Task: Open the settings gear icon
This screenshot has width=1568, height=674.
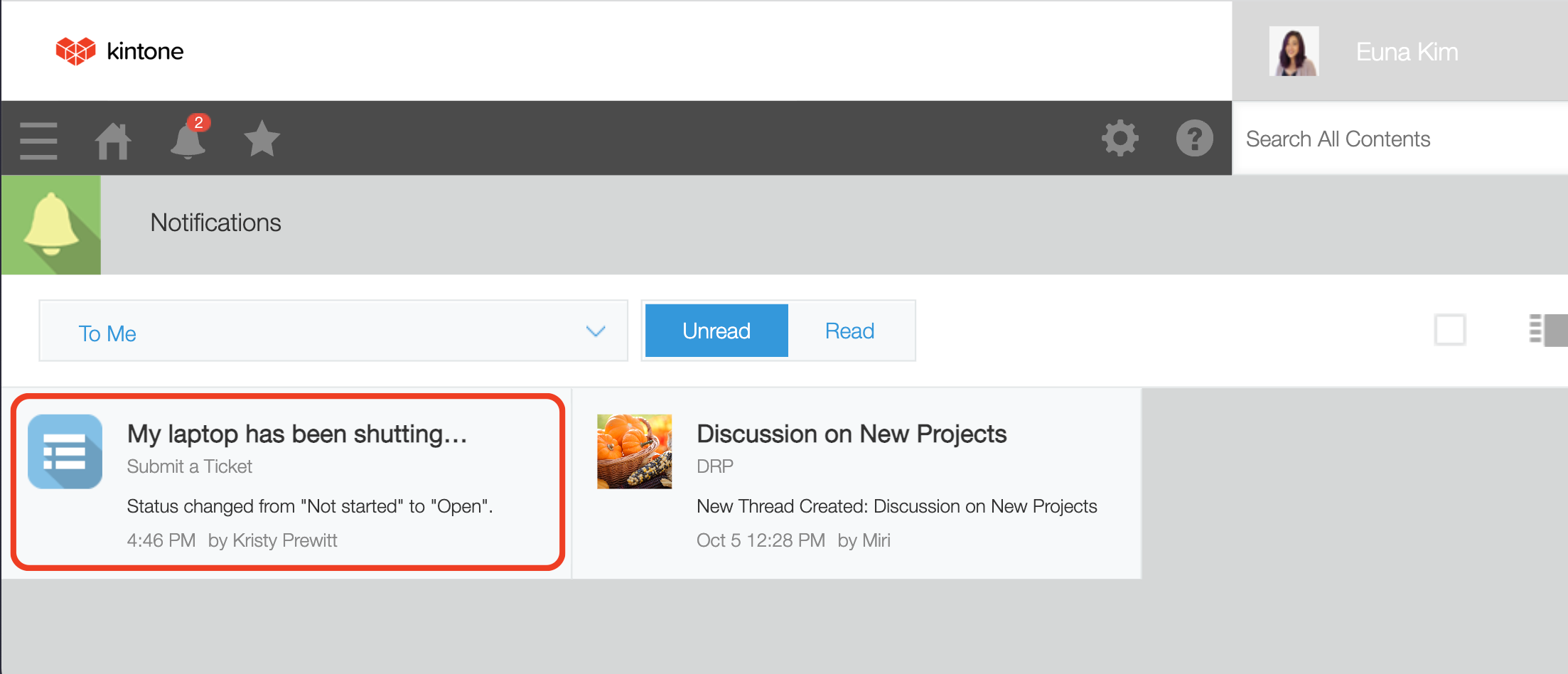Action: tap(1120, 138)
